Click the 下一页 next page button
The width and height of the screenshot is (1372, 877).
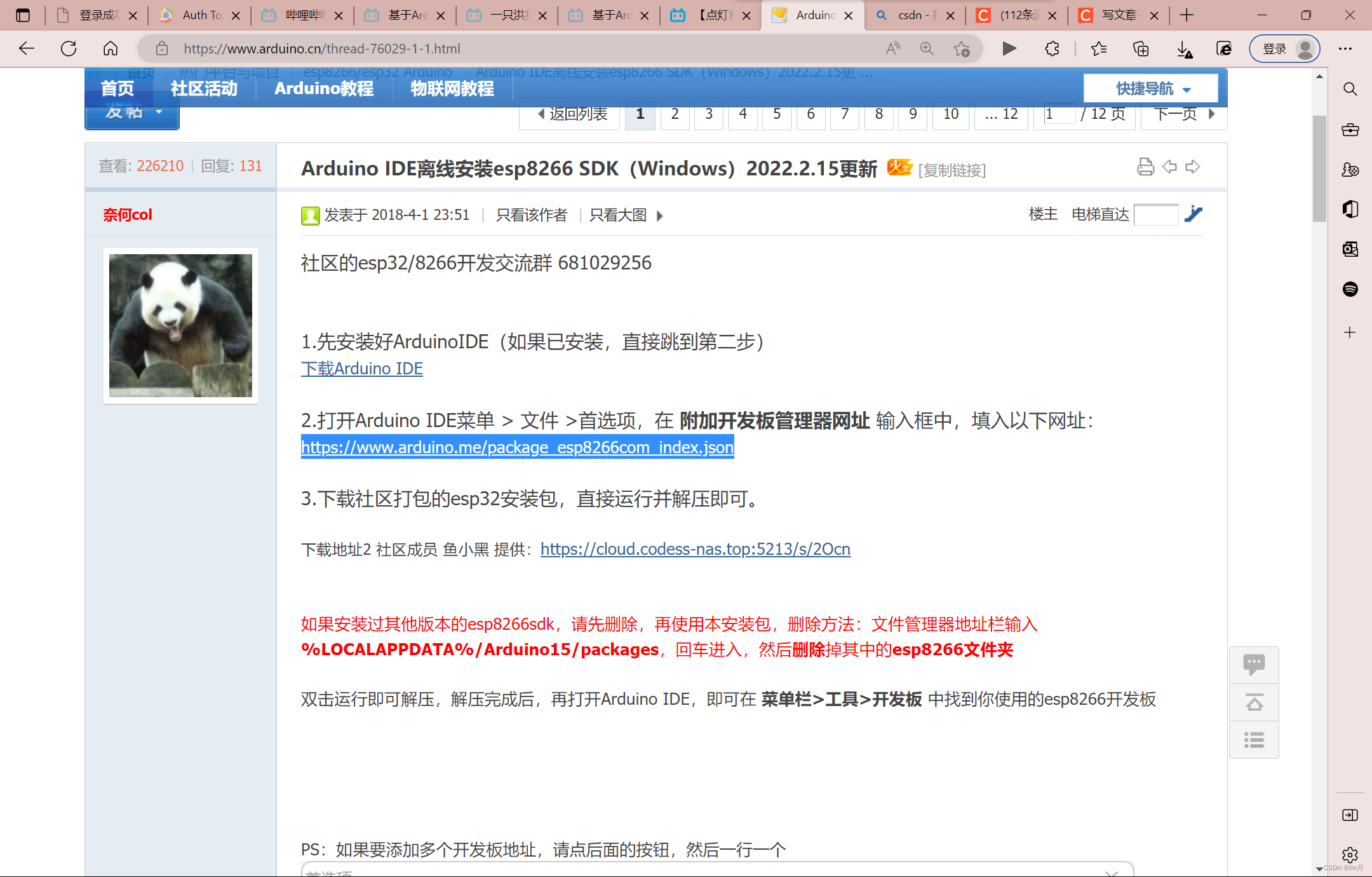[1184, 114]
